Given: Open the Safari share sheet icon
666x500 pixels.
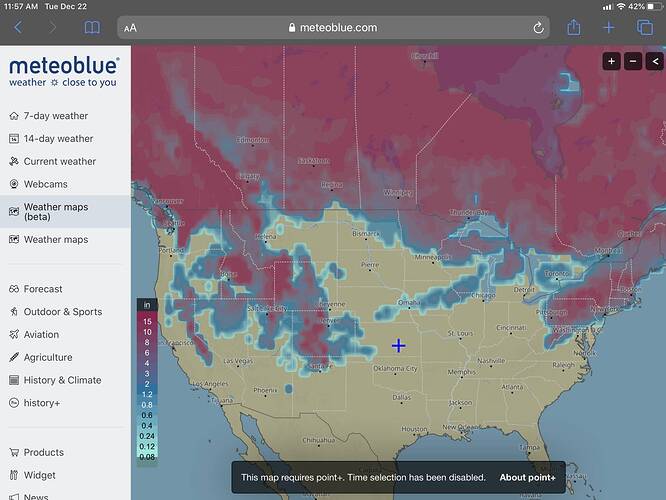Looking at the screenshot, I should click(x=574, y=27).
